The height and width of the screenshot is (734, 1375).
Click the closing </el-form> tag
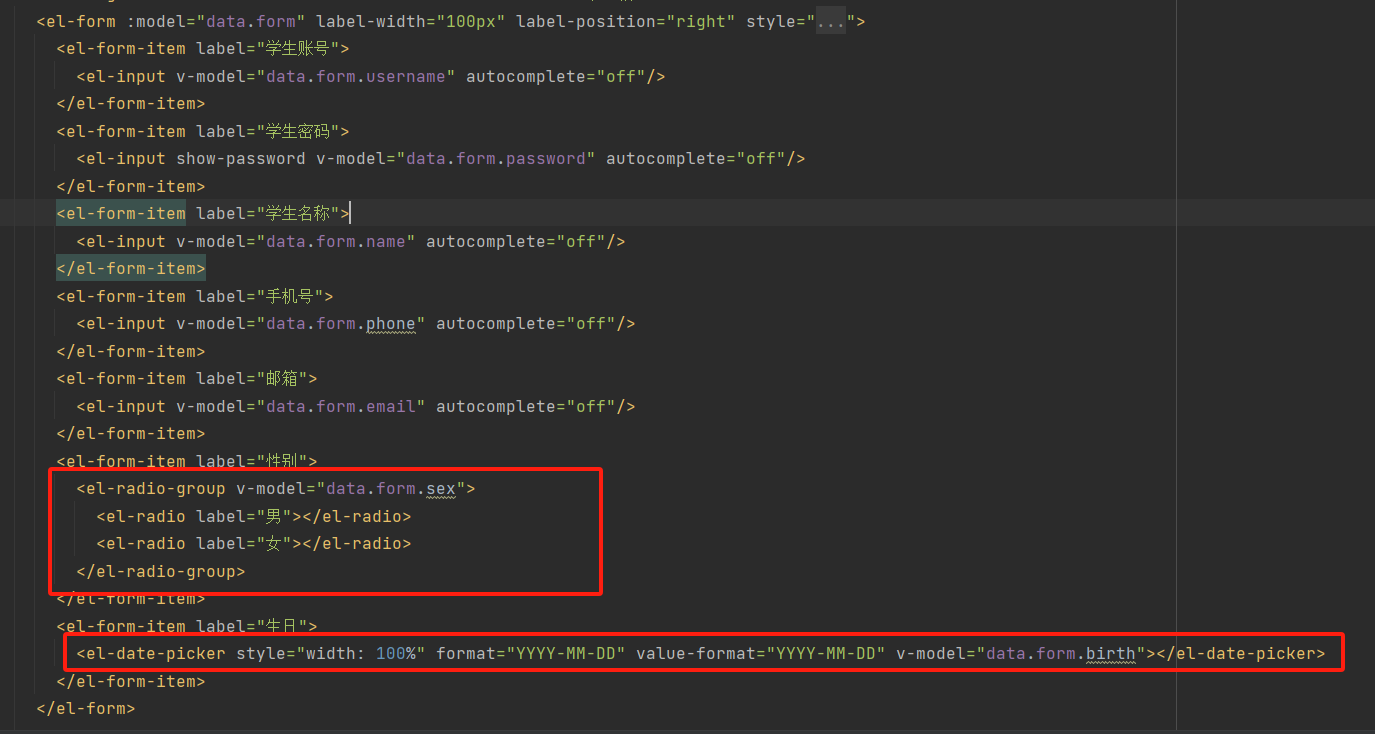(x=86, y=708)
